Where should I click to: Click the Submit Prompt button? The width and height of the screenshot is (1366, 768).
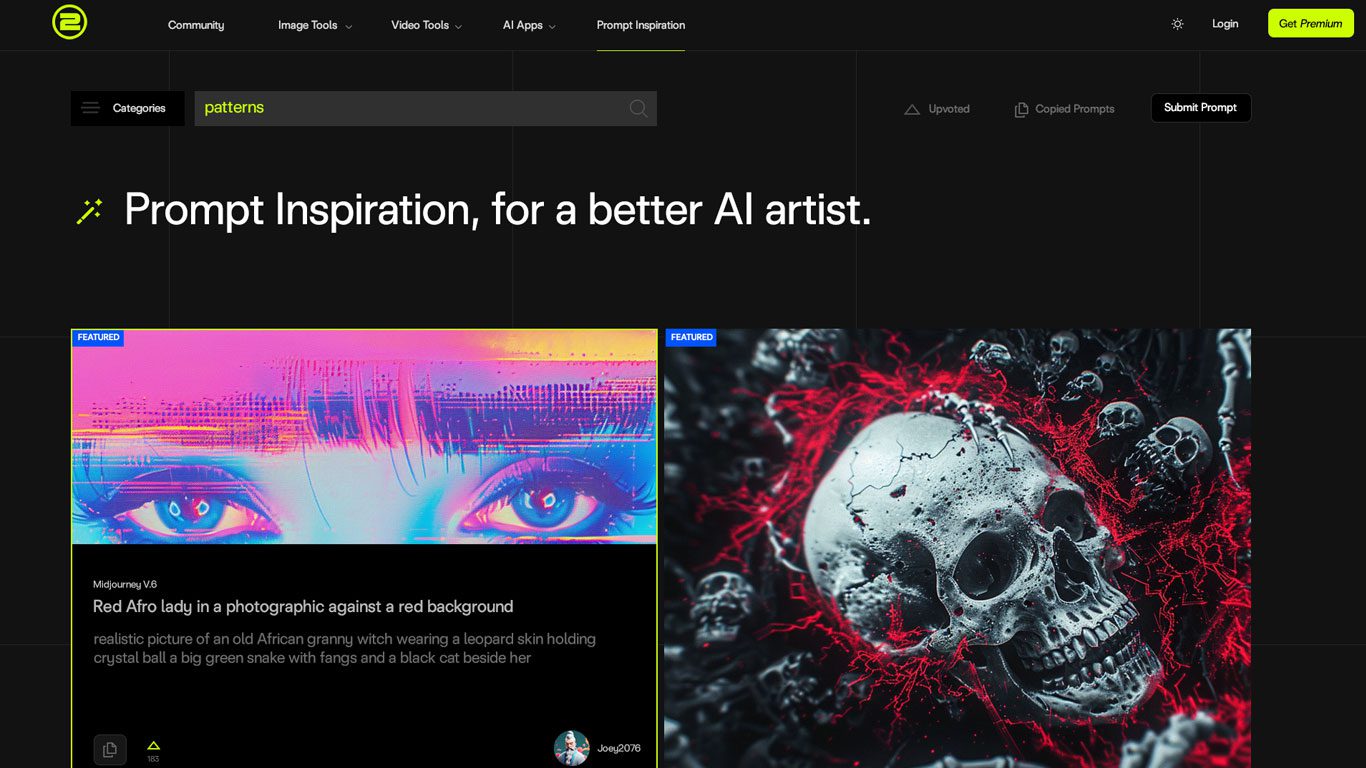(x=1200, y=108)
